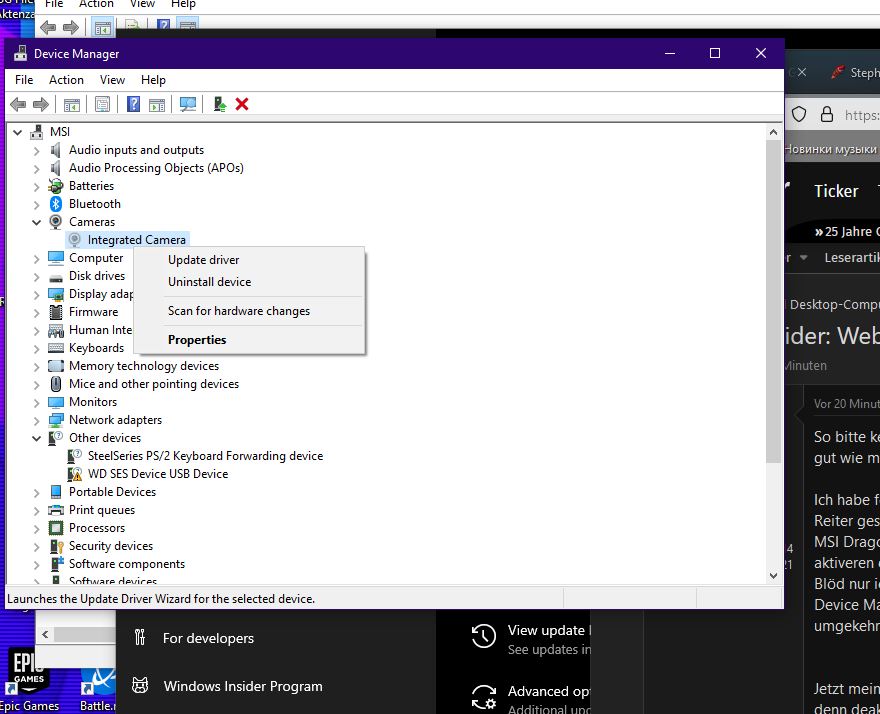880x714 pixels.
Task: Choose Uninstall device from context menu
Action: 249,282
